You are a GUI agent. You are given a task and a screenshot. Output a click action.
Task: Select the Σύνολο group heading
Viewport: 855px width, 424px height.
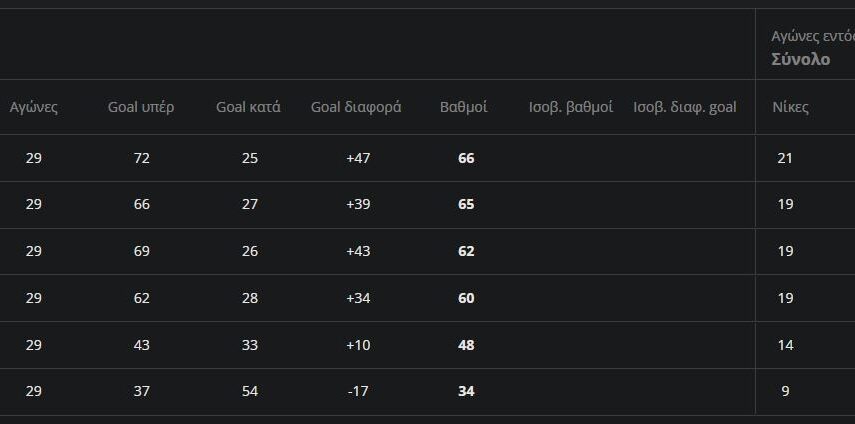(x=800, y=59)
